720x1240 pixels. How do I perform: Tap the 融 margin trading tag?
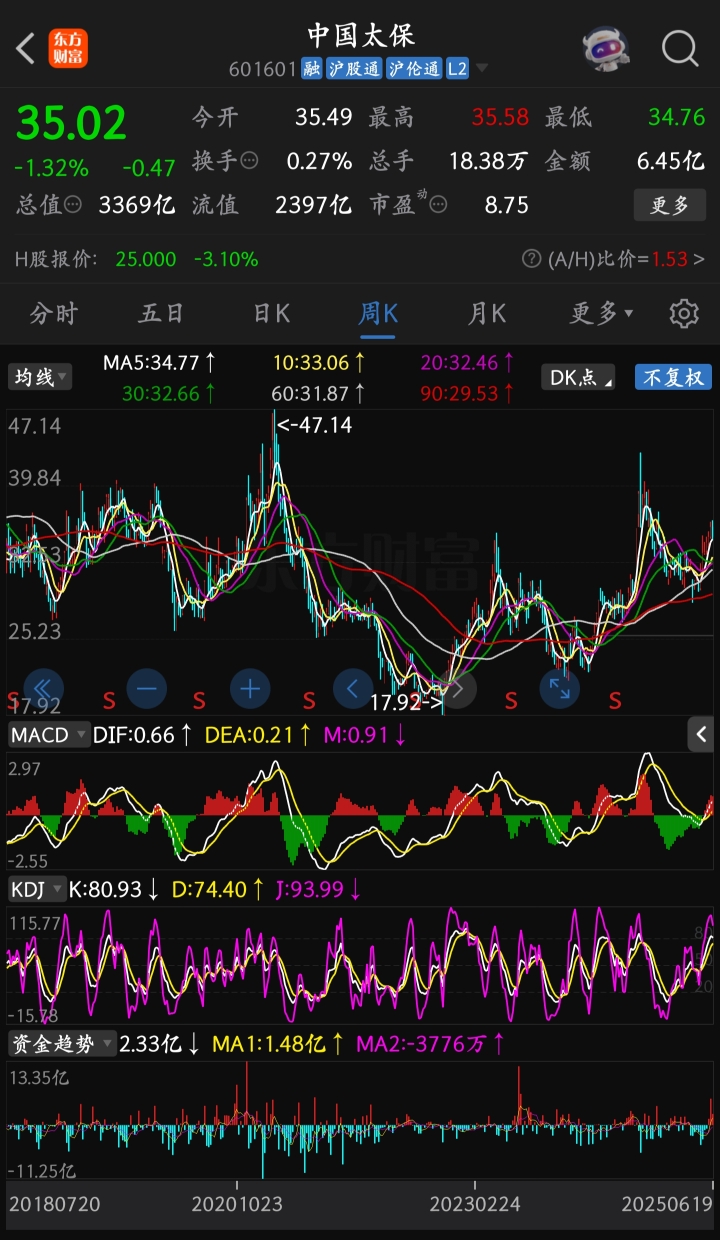pyautogui.click(x=312, y=69)
